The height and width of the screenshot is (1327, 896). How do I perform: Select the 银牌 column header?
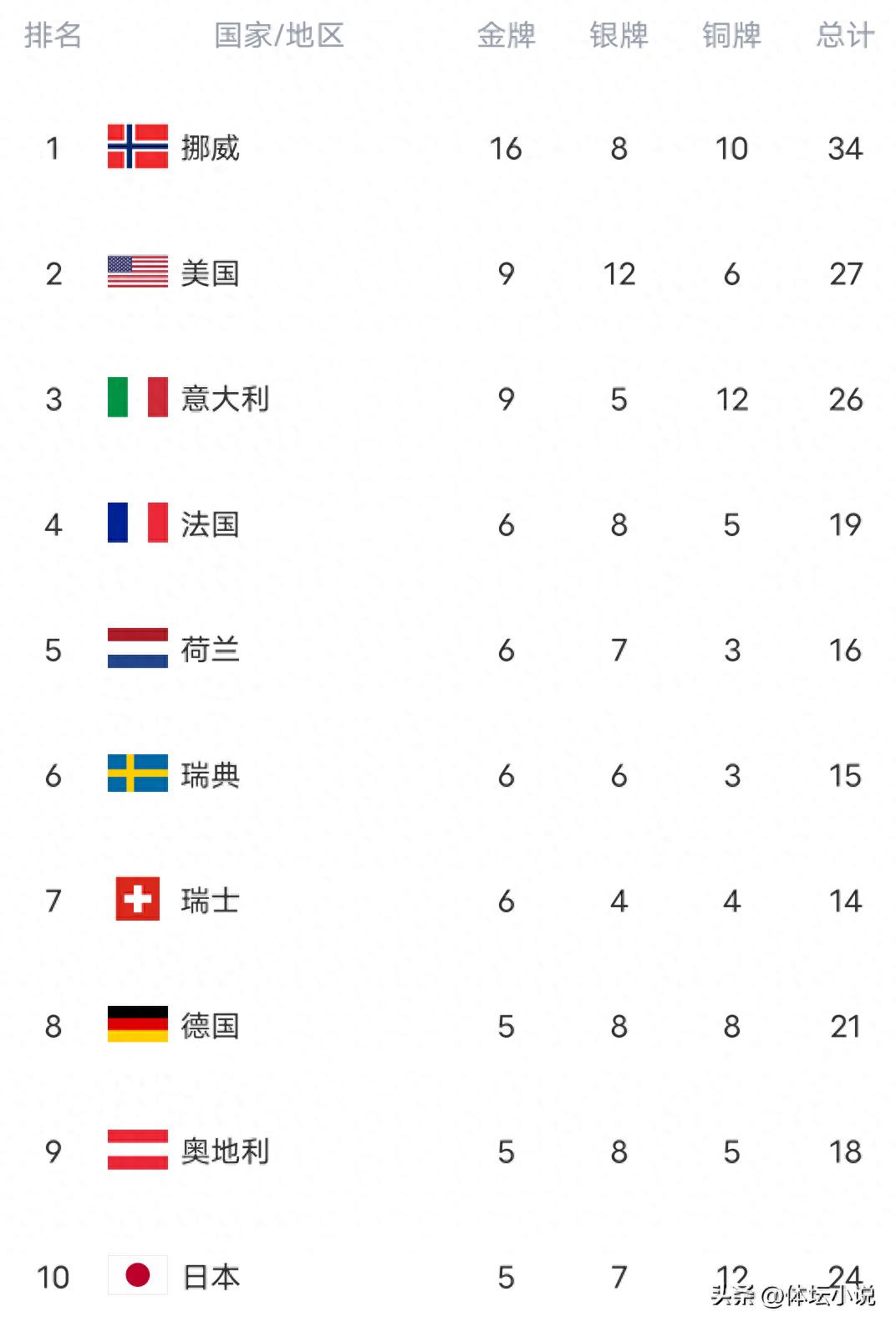click(619, 35)
